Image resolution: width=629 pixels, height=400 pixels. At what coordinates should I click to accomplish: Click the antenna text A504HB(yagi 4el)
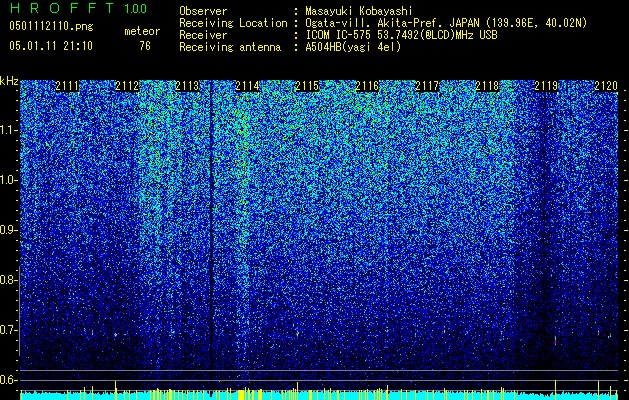pos(353,47)
